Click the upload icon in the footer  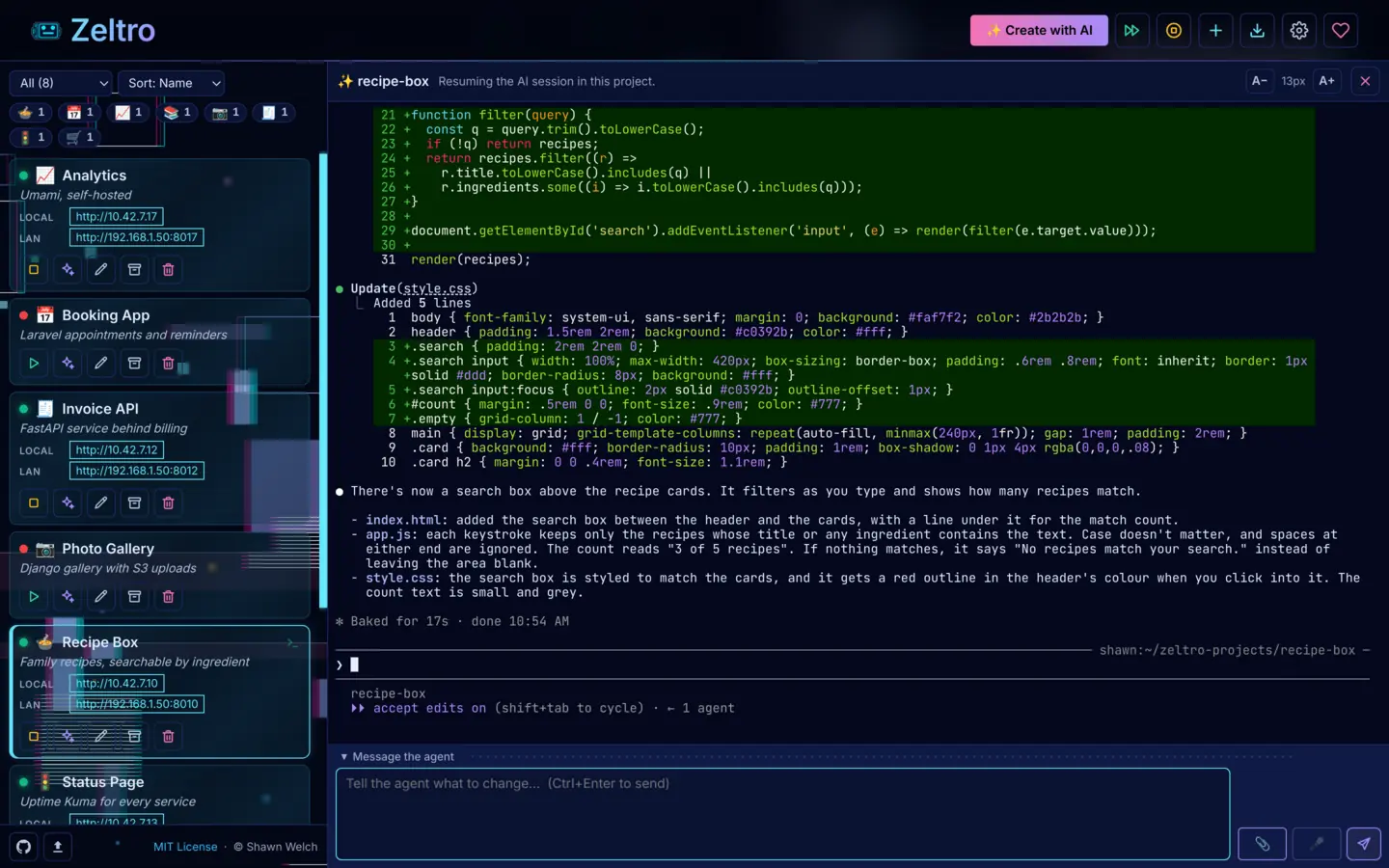57,846
